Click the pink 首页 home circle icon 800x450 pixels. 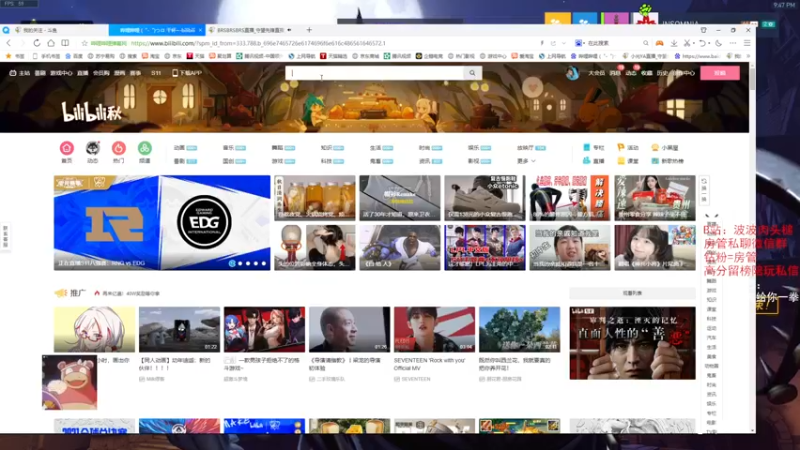(x=67, y=148)
